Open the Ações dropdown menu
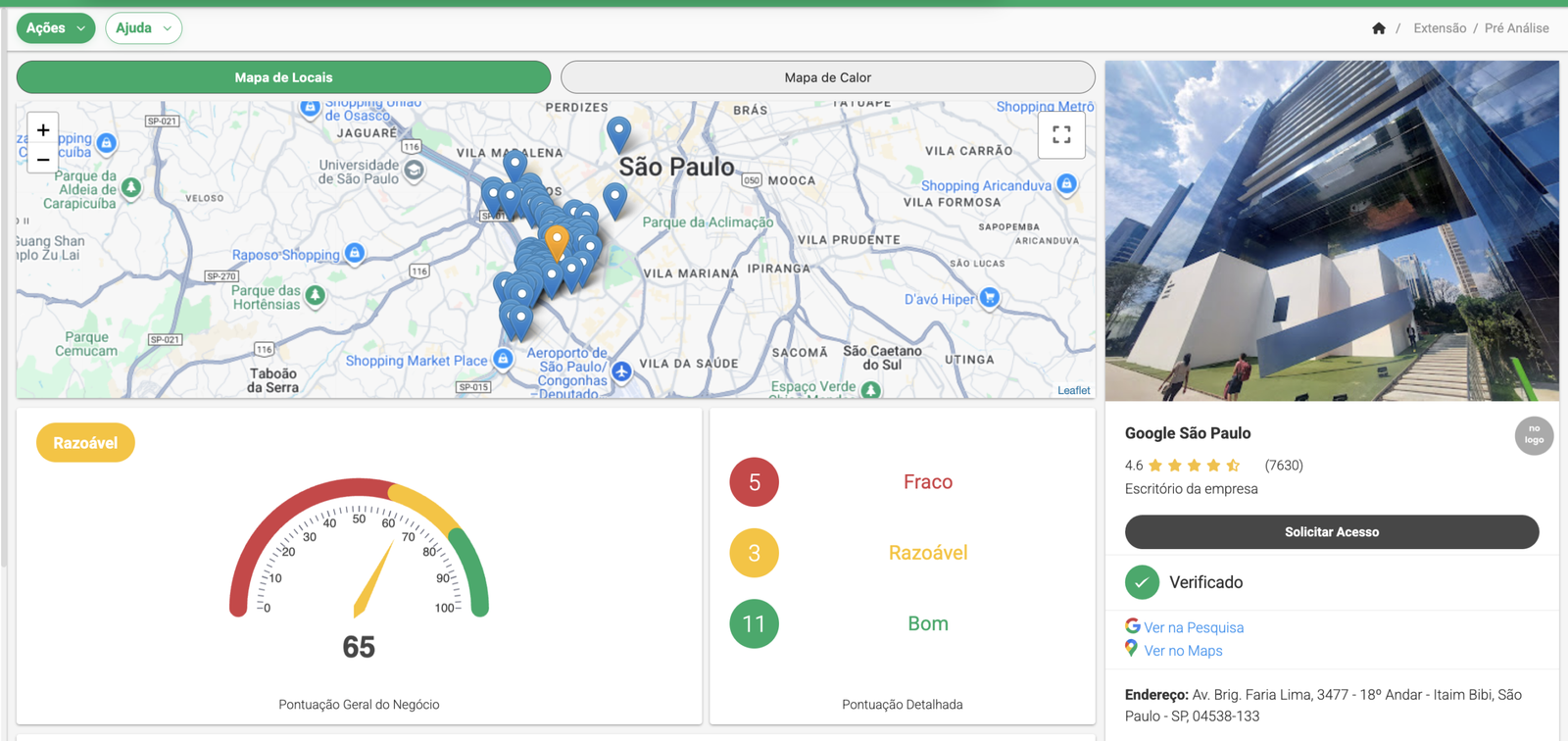This screenshot has height=741, width=1568. 56,28
